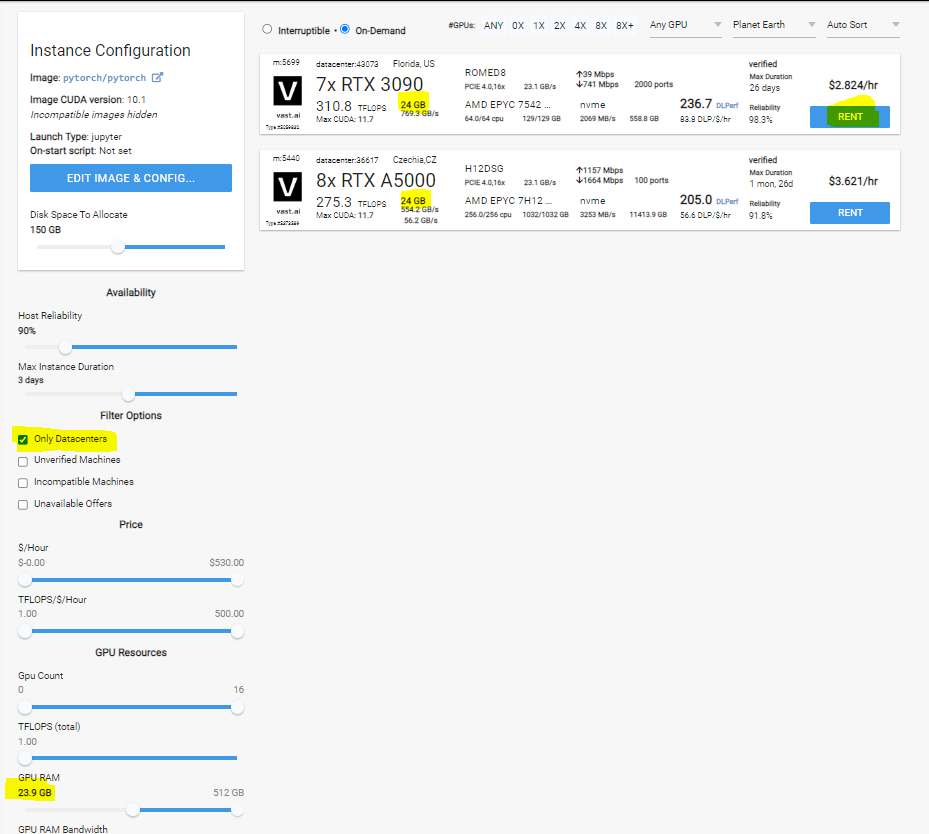Click the 23.9 GB GPU RAM value
Viewport: 929px width, 834px height.
(x=35, y=793)
